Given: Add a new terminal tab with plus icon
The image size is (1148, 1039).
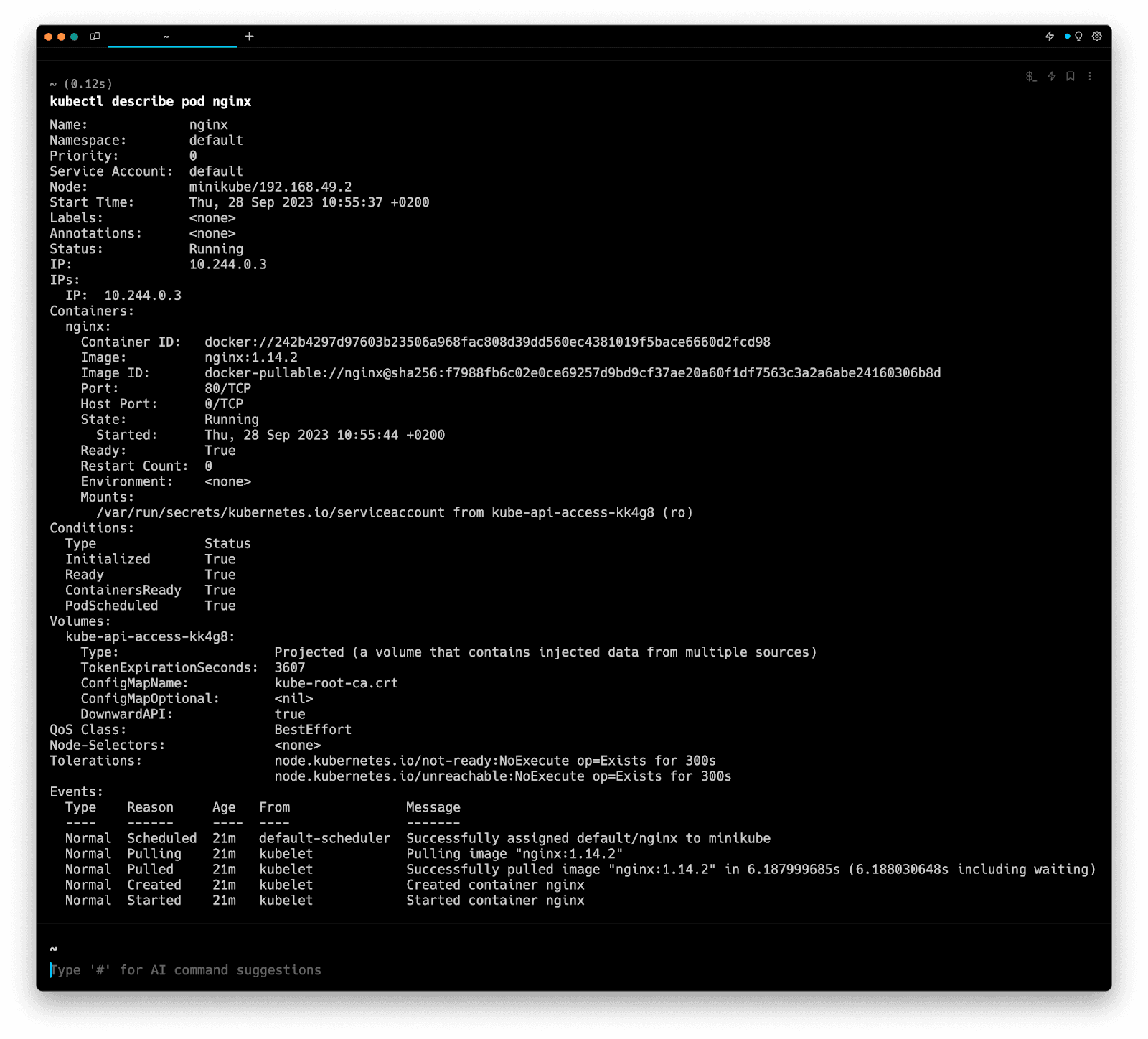Looking at the screenshot, I should pyautogui.click(x=249, y=37).
